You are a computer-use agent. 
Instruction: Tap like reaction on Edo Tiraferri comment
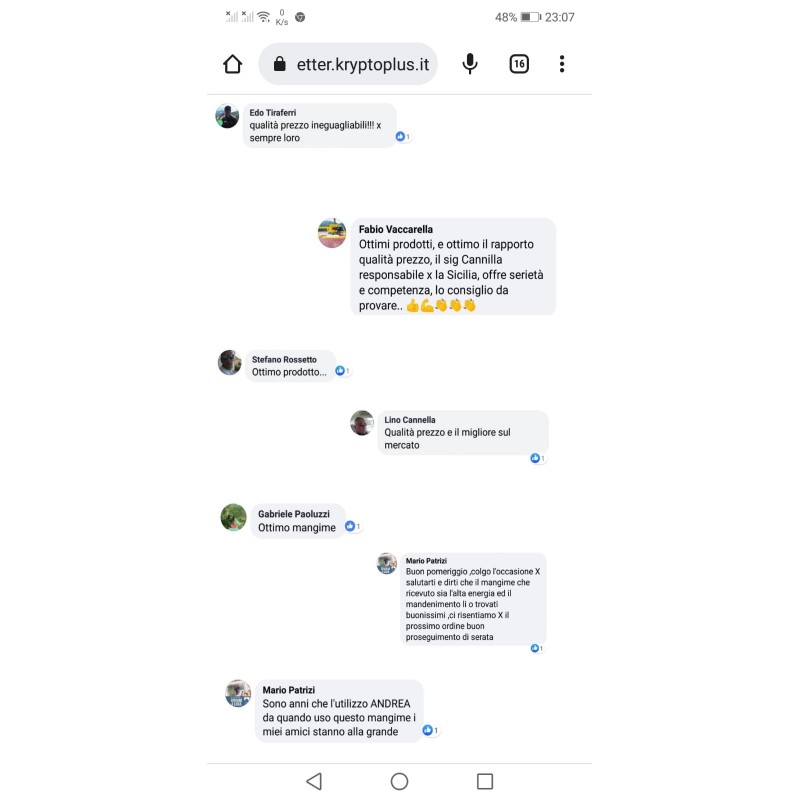coord(403,136)
